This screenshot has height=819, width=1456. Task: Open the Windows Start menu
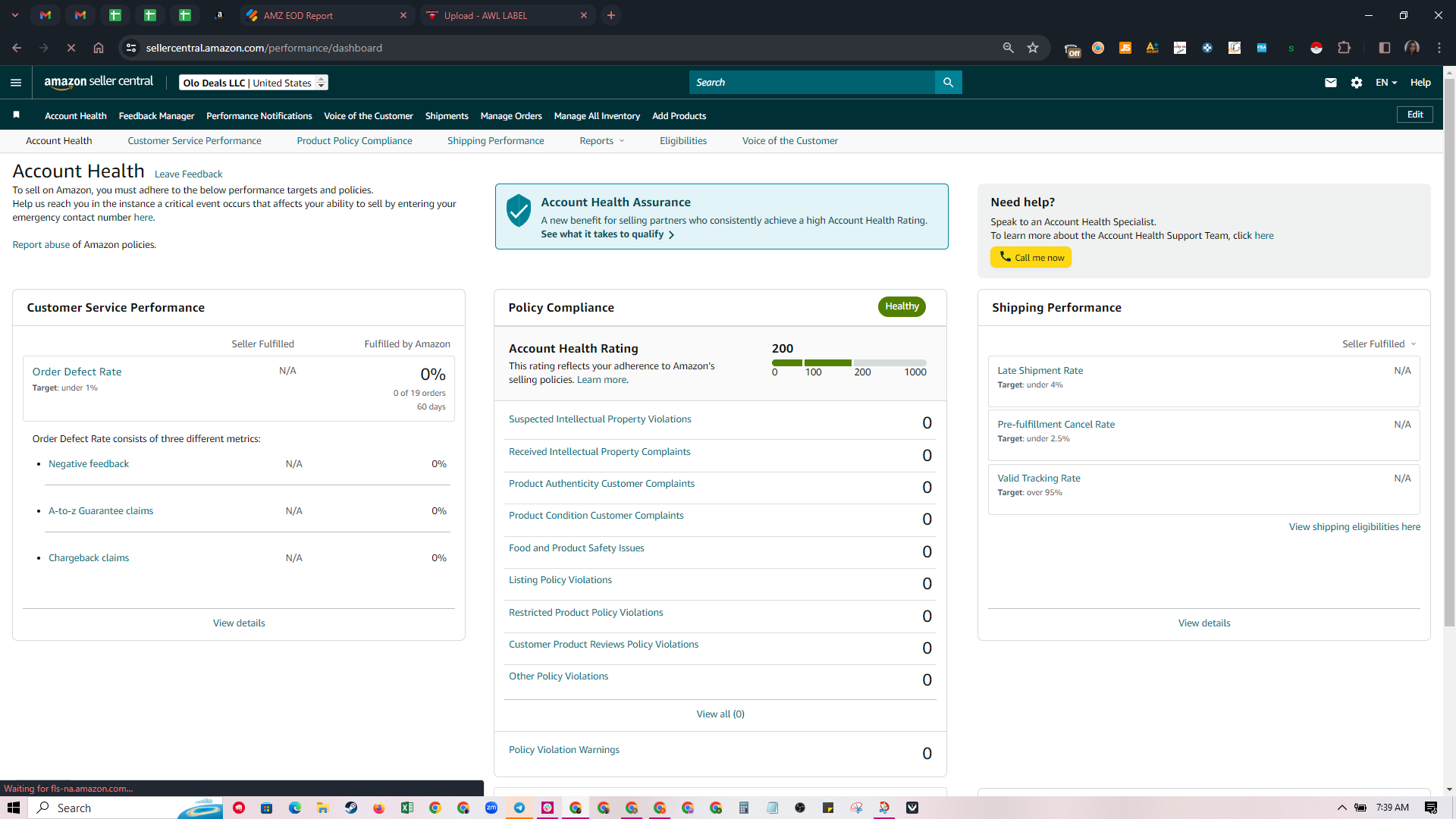[x=13, y=808]
